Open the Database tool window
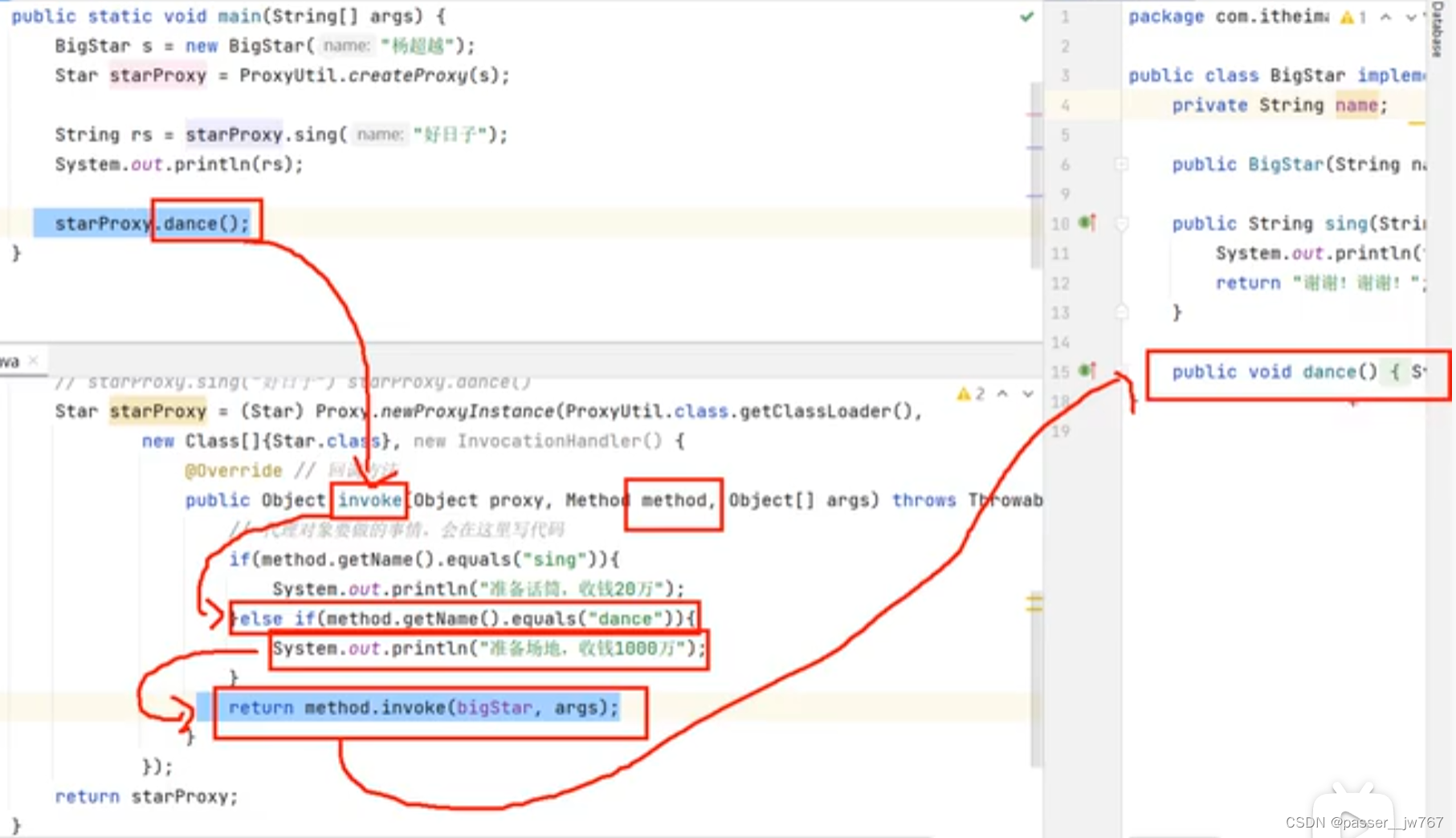This screenshot has width=1456, height=838. 1438,30
